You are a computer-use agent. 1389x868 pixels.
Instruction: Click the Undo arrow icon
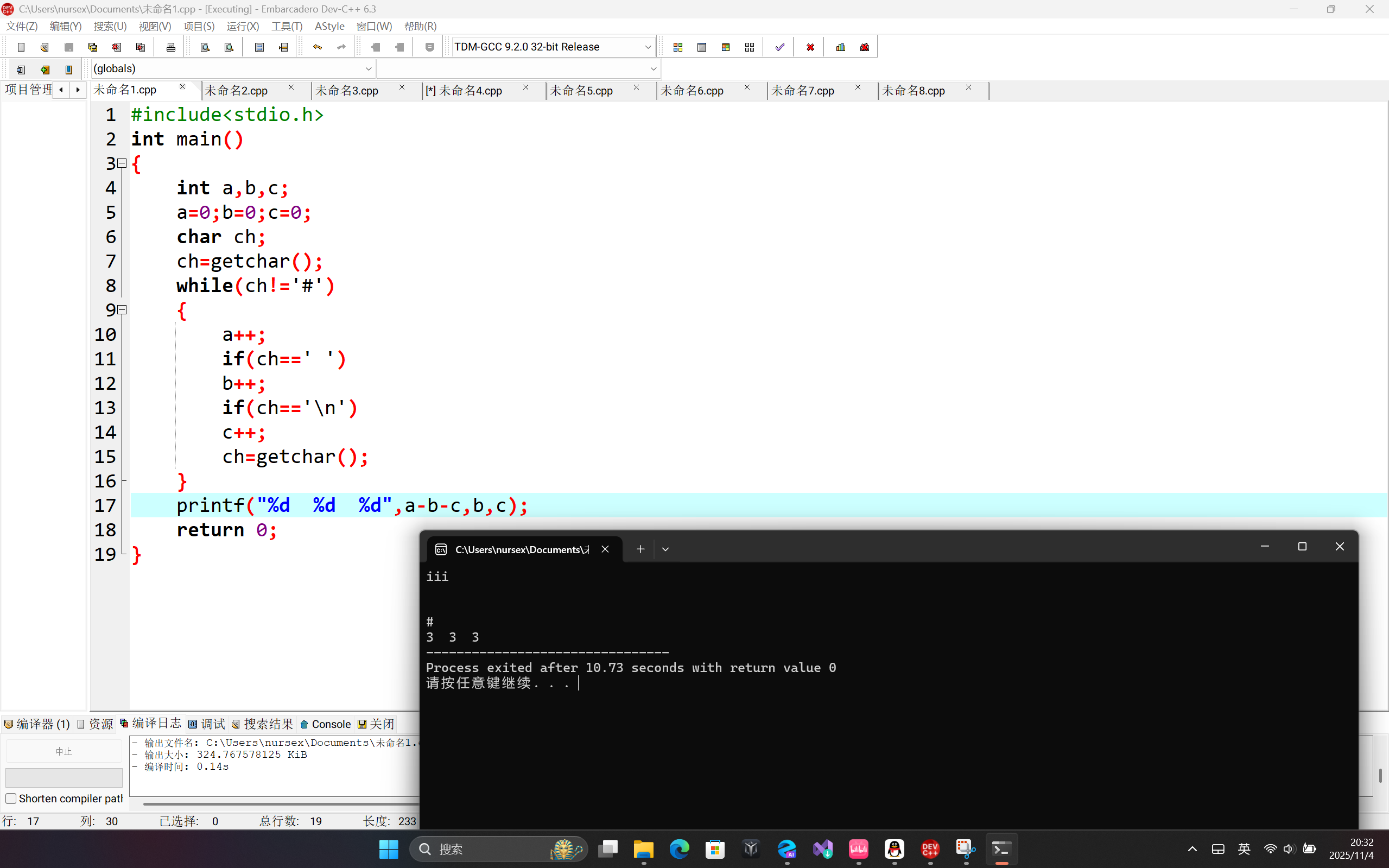[x=318, y=47]
